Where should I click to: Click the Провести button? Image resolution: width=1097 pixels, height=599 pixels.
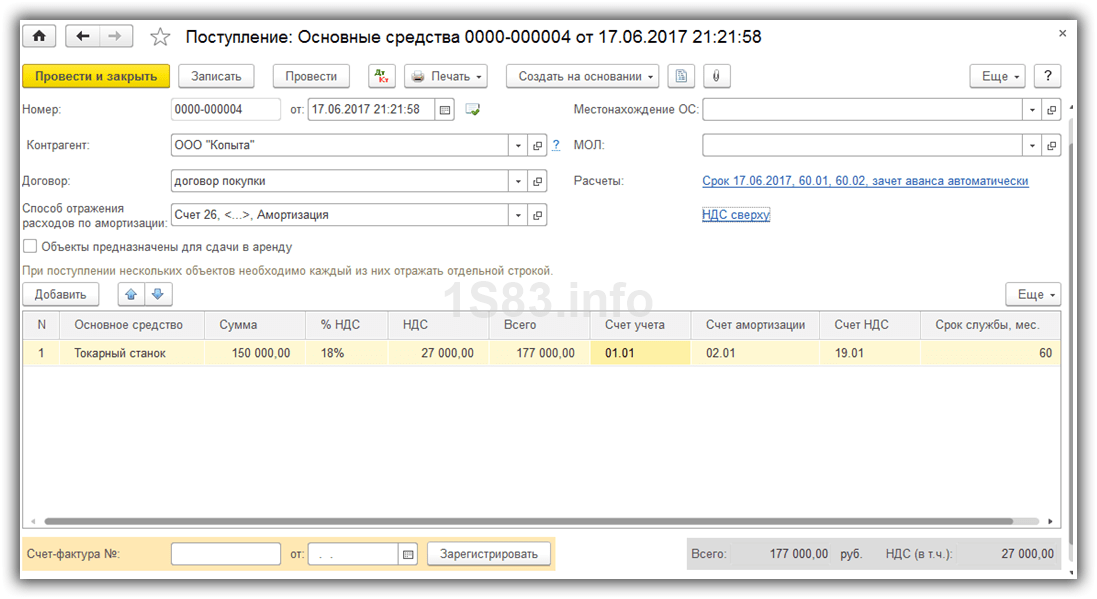[311, 76]
